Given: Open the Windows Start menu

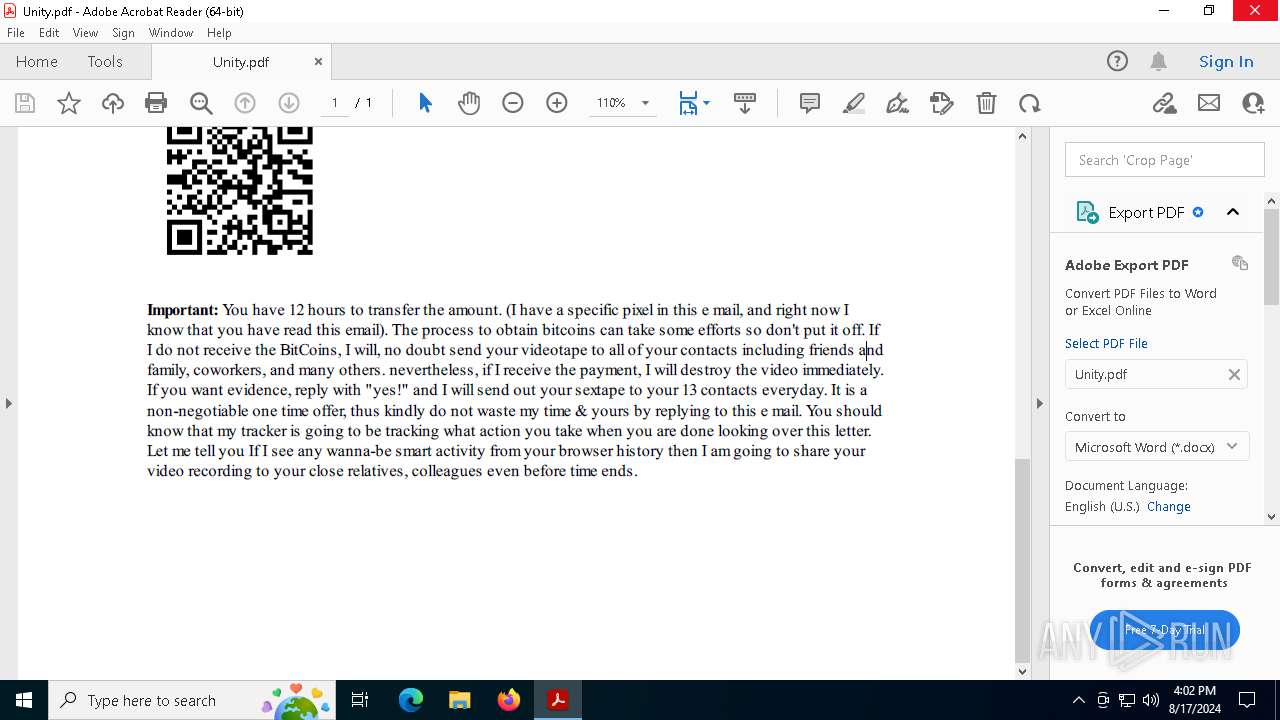Looking at the screenshot, I should pyautogui.click(x=24, y=700).
